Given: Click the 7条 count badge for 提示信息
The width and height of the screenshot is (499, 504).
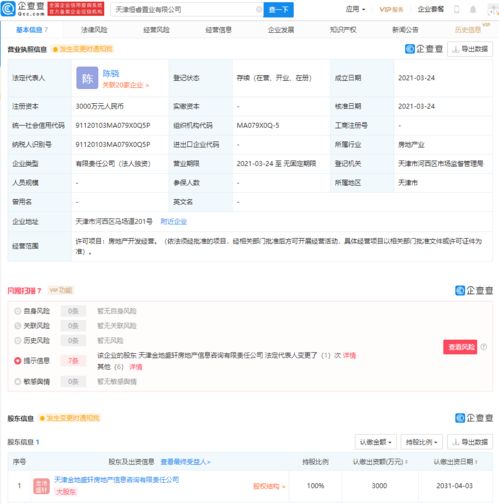Looking at the screenshot, I should click(x=73, y=361).
